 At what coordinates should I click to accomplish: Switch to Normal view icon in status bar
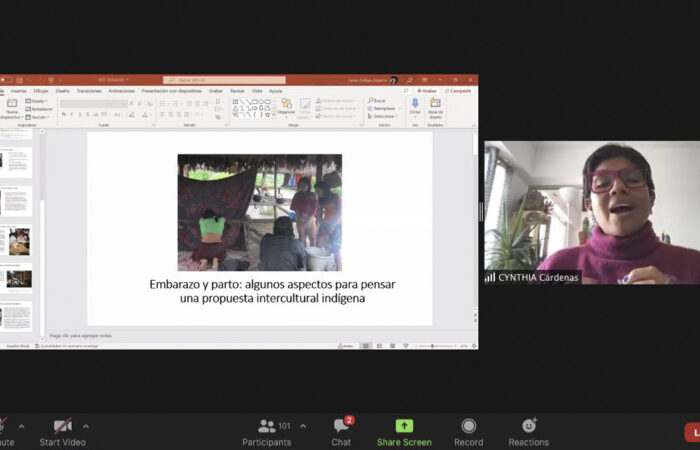click(366, 346)
